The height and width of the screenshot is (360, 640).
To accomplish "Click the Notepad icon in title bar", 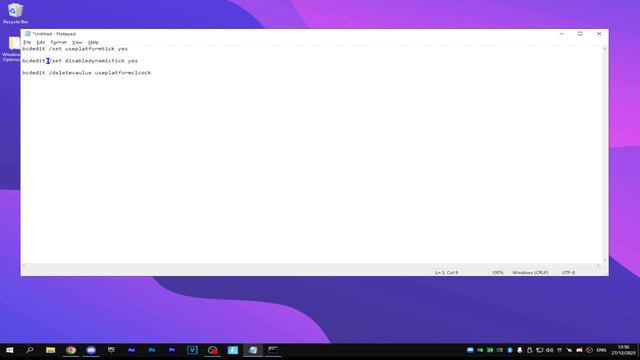I will 27,34.
